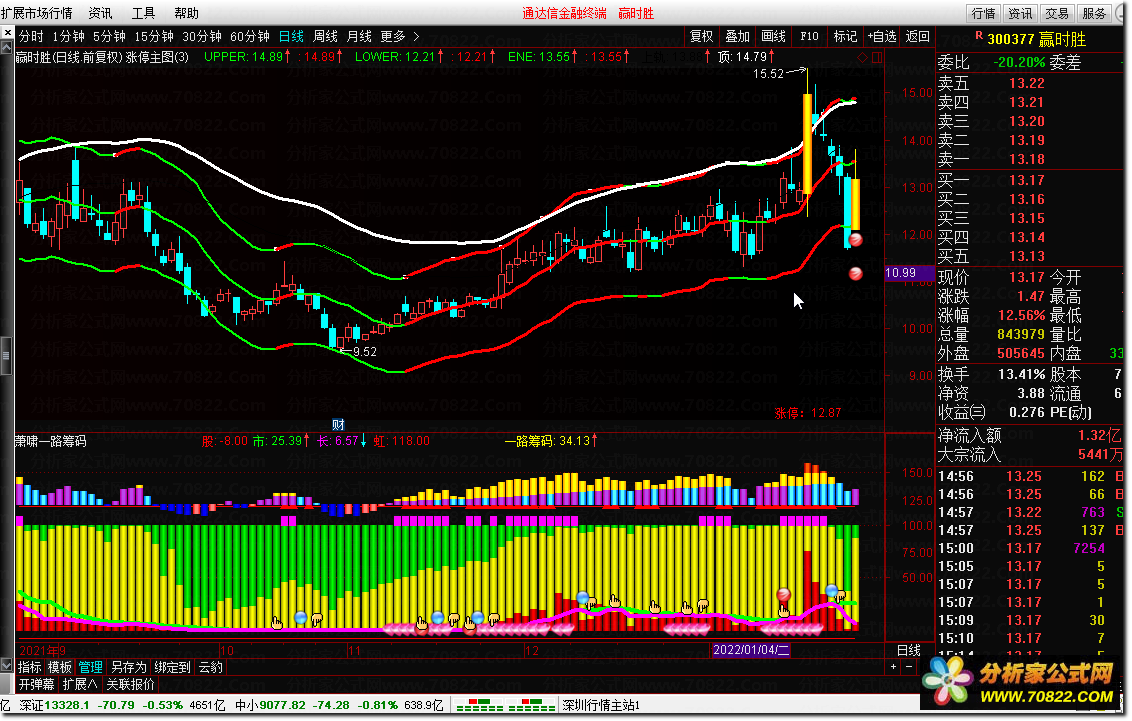Zoom out with the minus button
The image size is (1132, 721).
[909, 667]
